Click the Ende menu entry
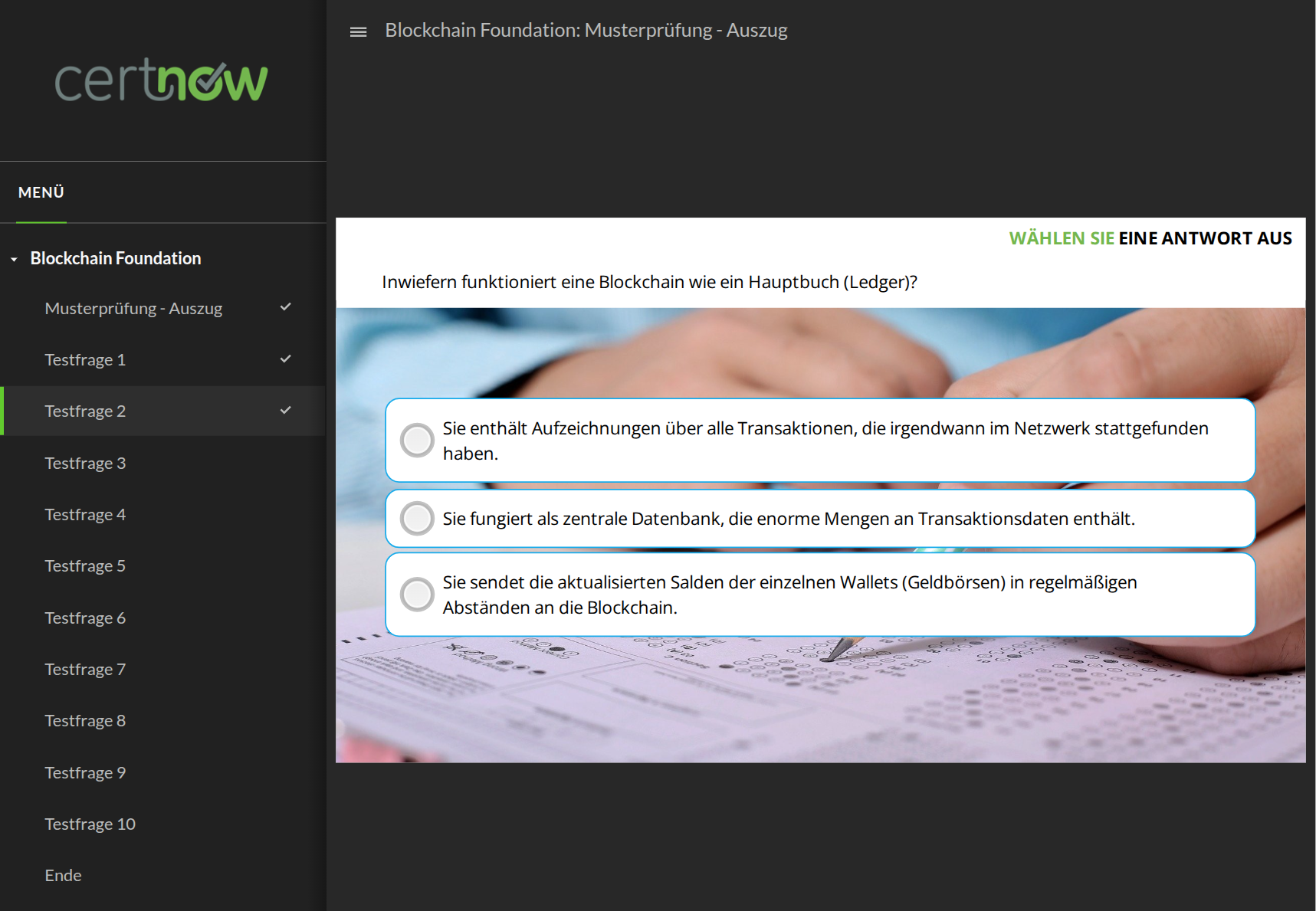This screenshot has height=911, width=1316. (63, 876)
